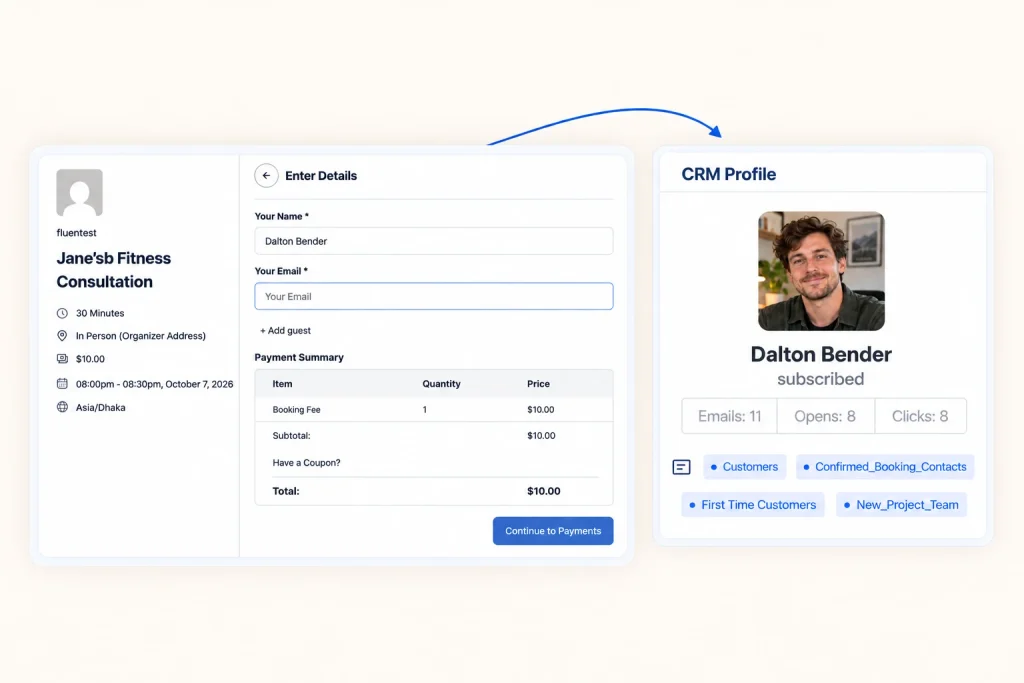
Task: Click the globe icon beside Asia/Dhaka
Action: [x=62, y=407]
